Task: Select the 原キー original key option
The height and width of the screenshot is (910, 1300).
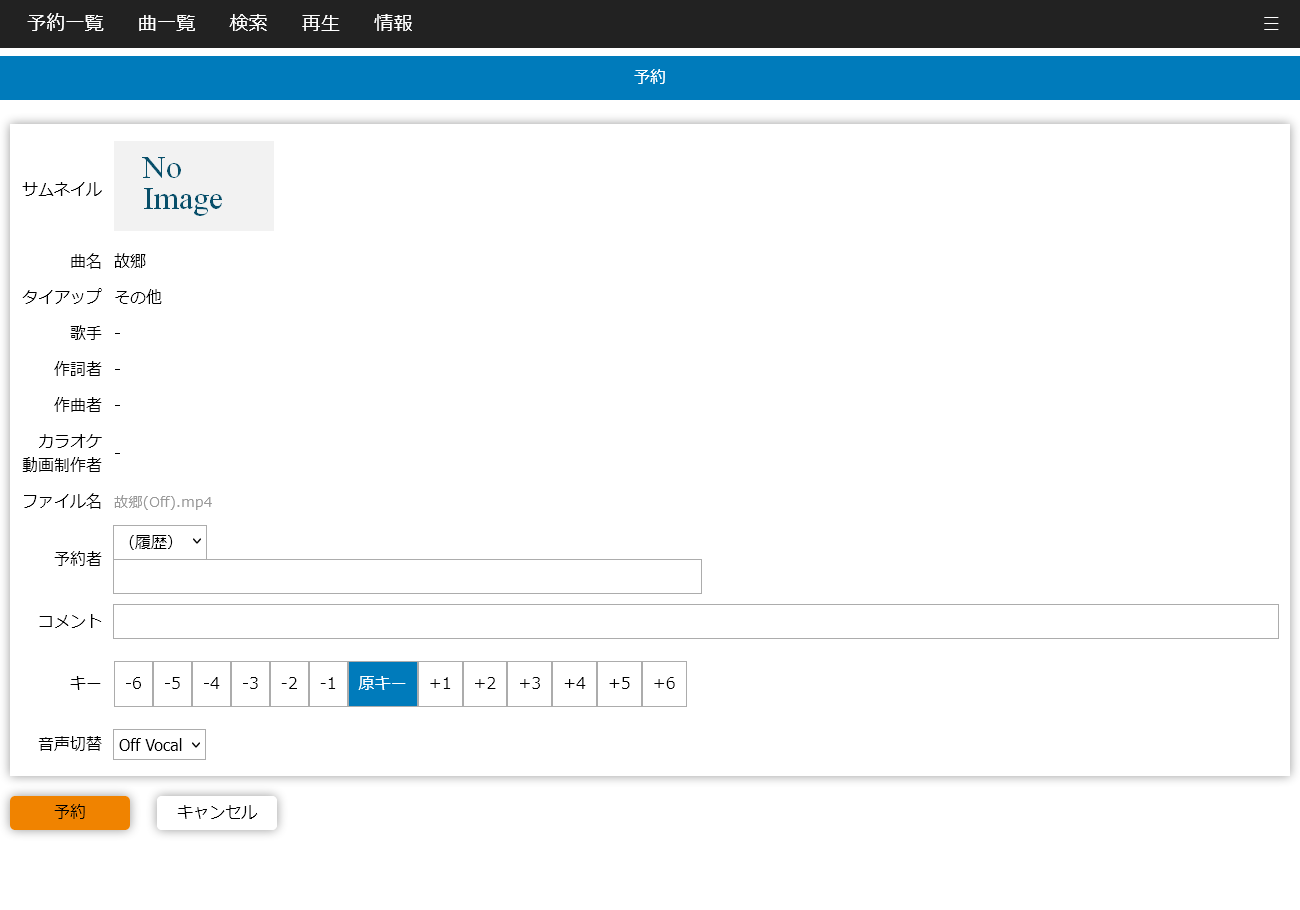Action: [x=383, y=684]
